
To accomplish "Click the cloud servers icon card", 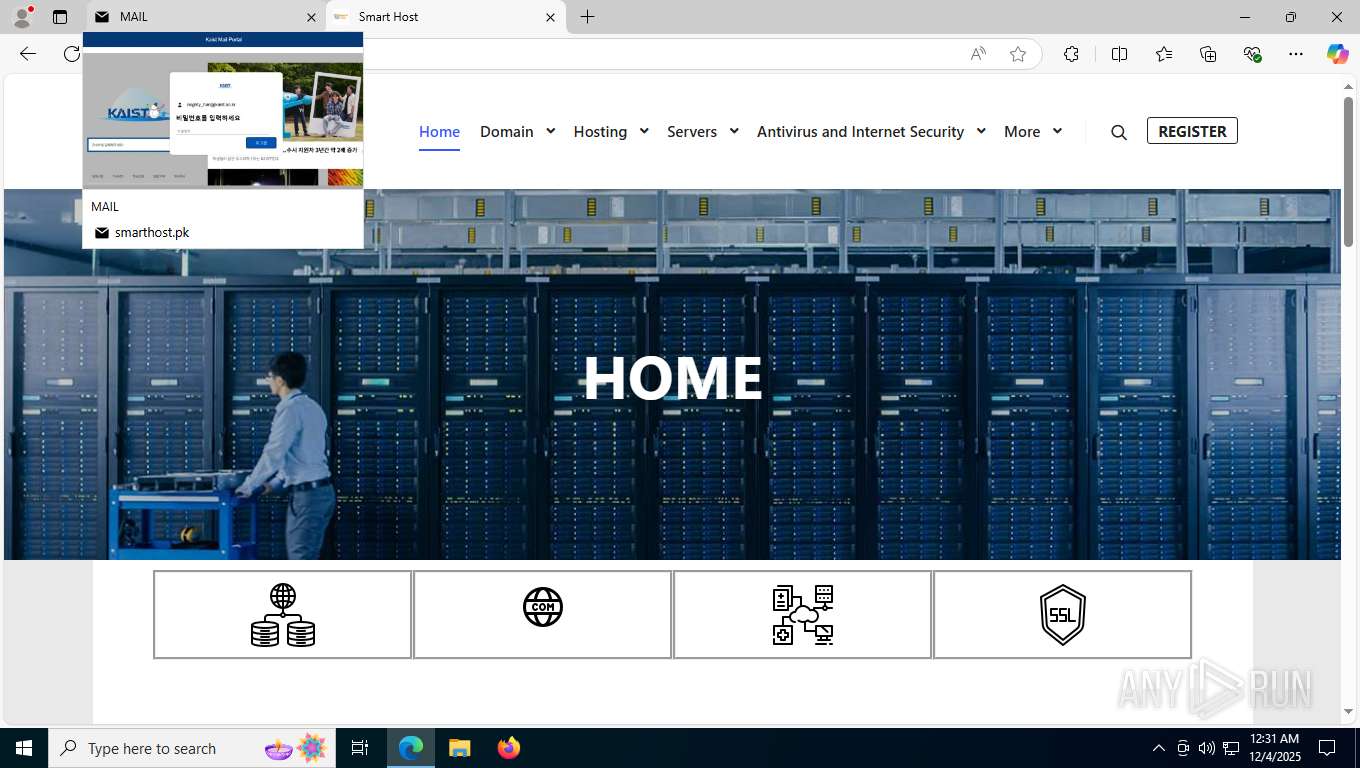I will click(x=803, y=615).
